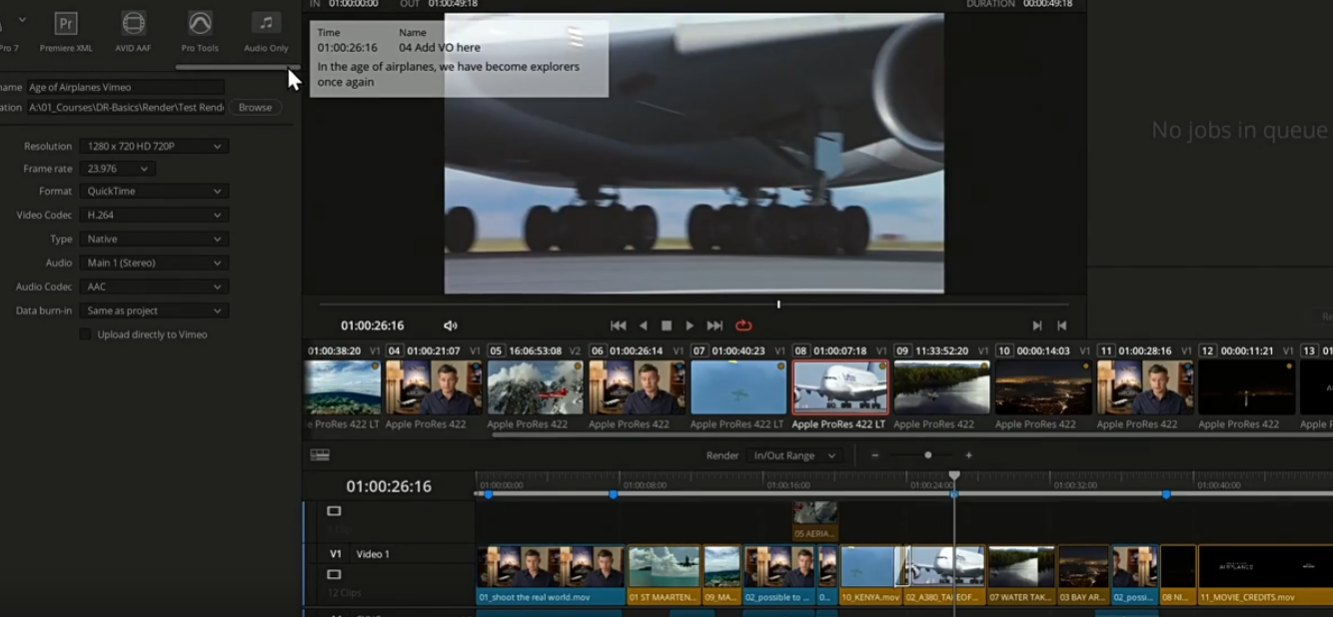Toggle the track icon above the Video 1 track

point(334,512)
